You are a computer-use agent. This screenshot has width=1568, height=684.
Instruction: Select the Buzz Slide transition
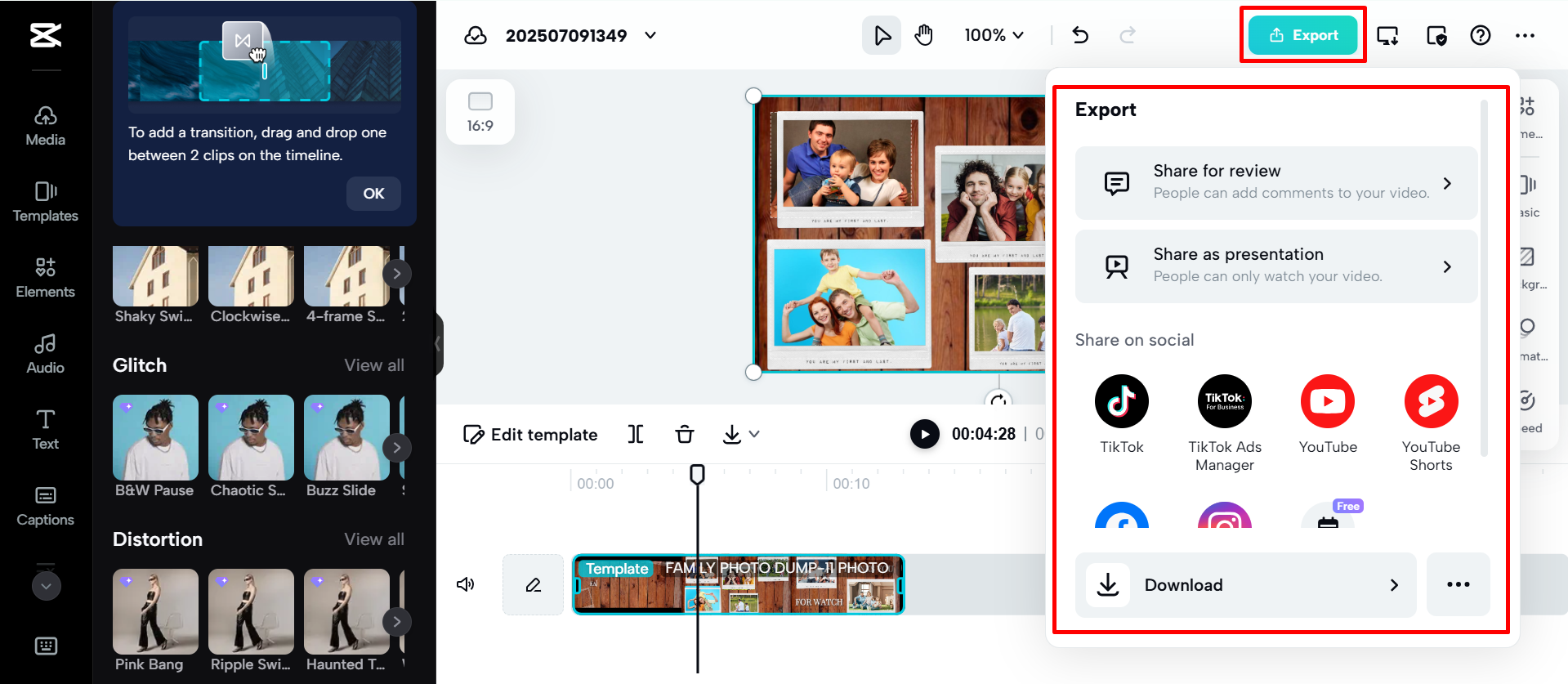tap(346, 437)
